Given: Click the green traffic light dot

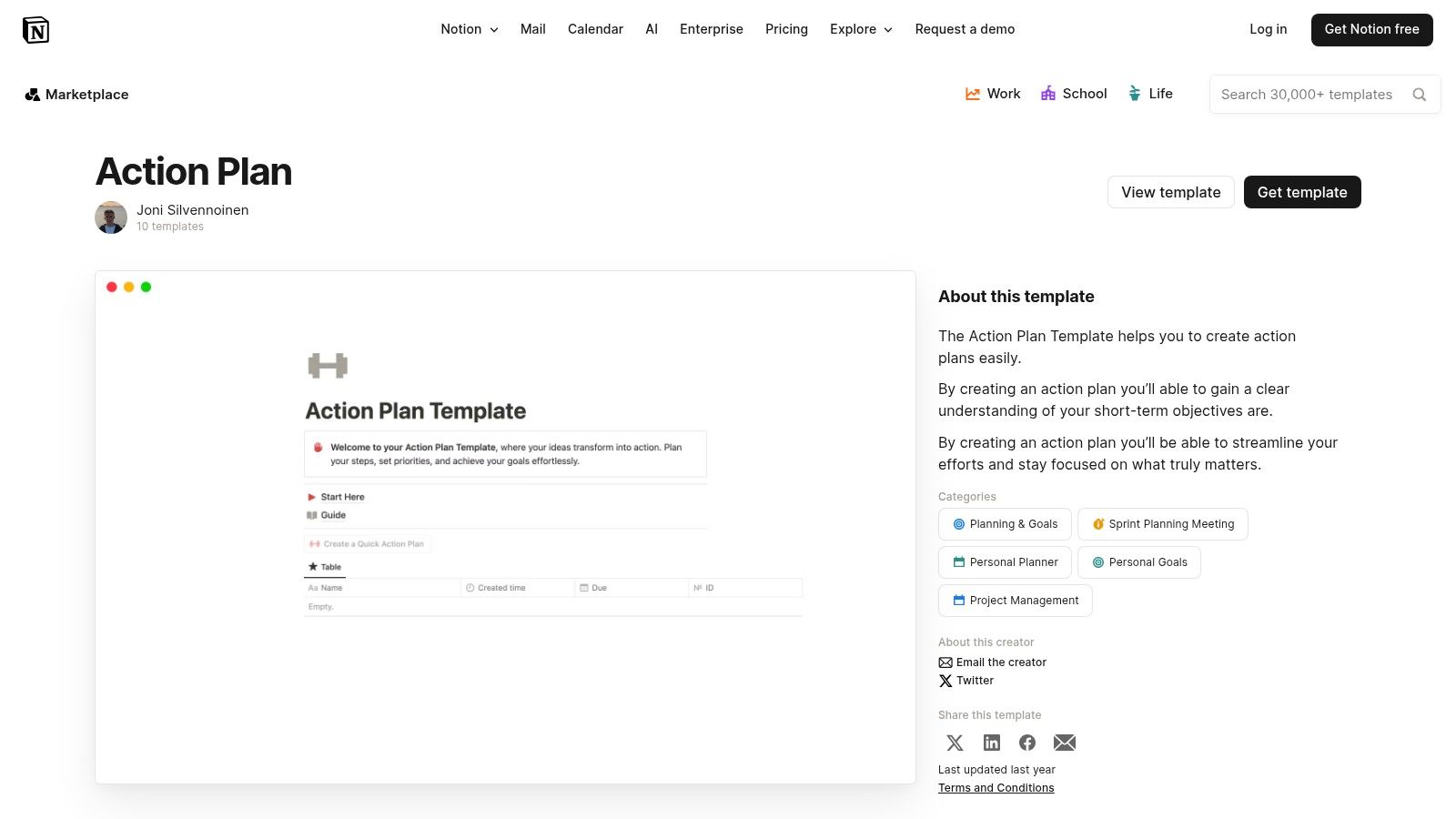Looking at the screenshot, I should point(146,286).
